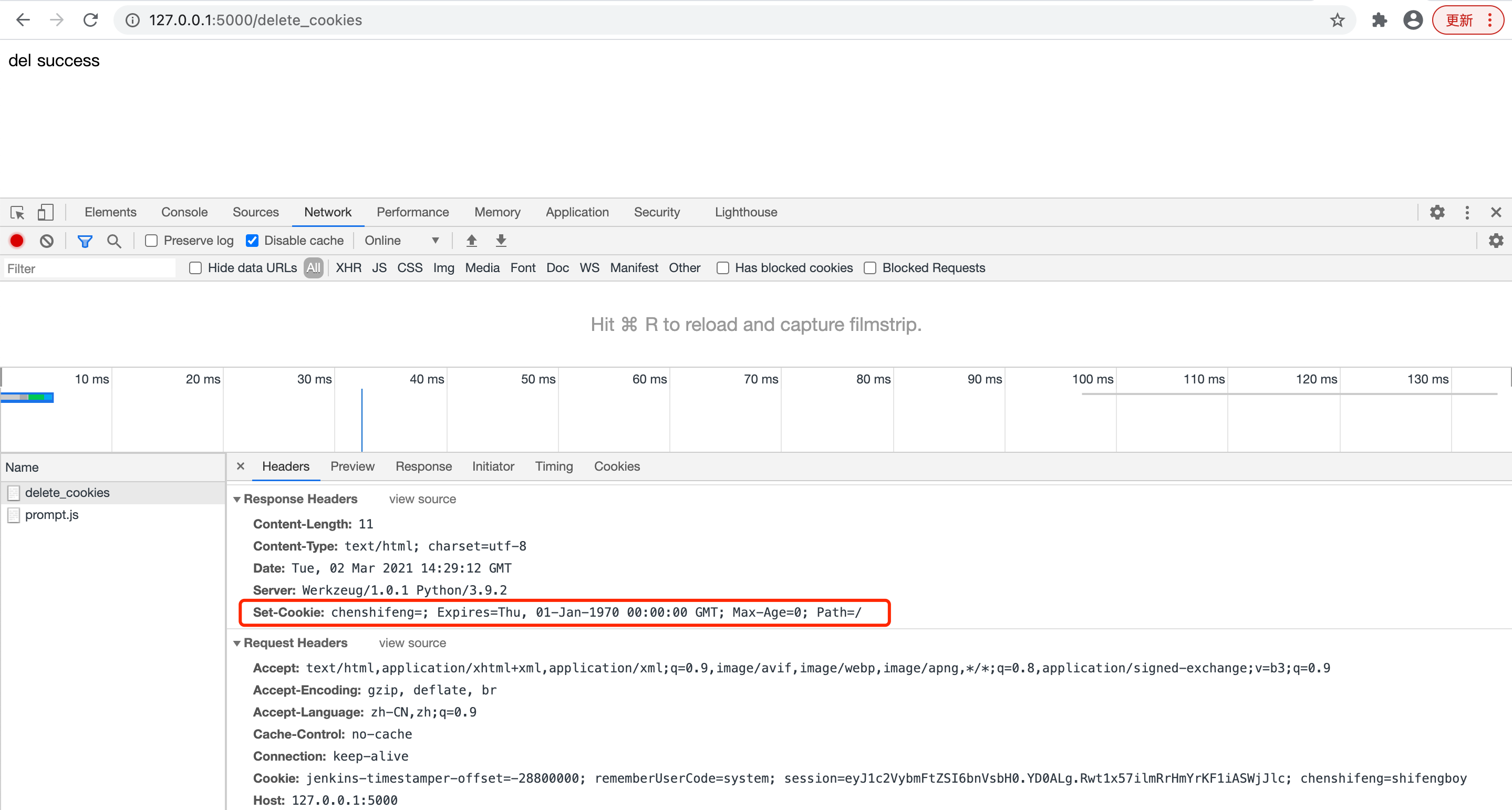Image resolution: width=1512 pixels, height=810 pixels.
Task: Click the DevTools settings gear icon
Action: tap(1437, 212)
